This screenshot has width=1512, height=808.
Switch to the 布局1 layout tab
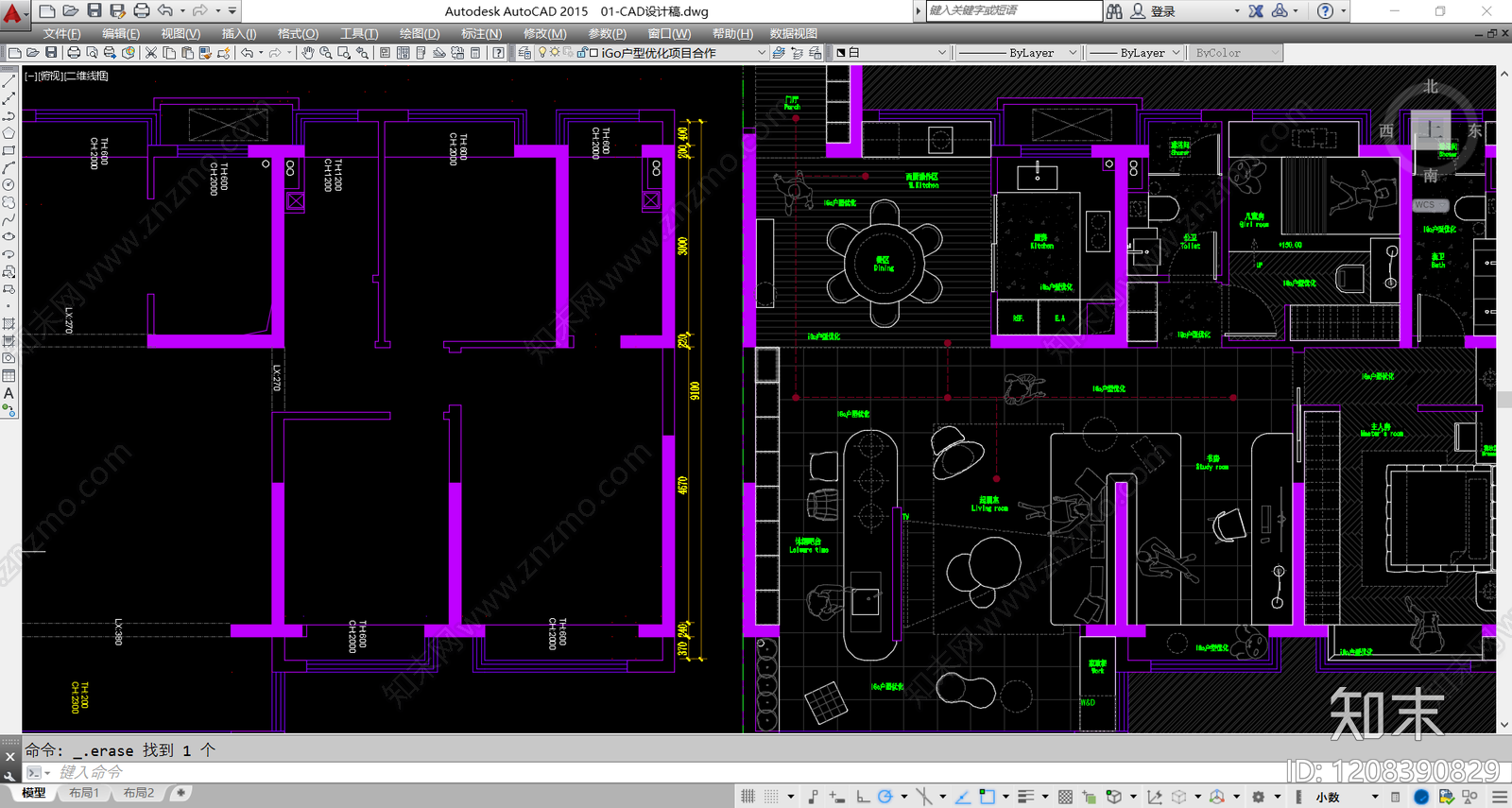(84, 793)
